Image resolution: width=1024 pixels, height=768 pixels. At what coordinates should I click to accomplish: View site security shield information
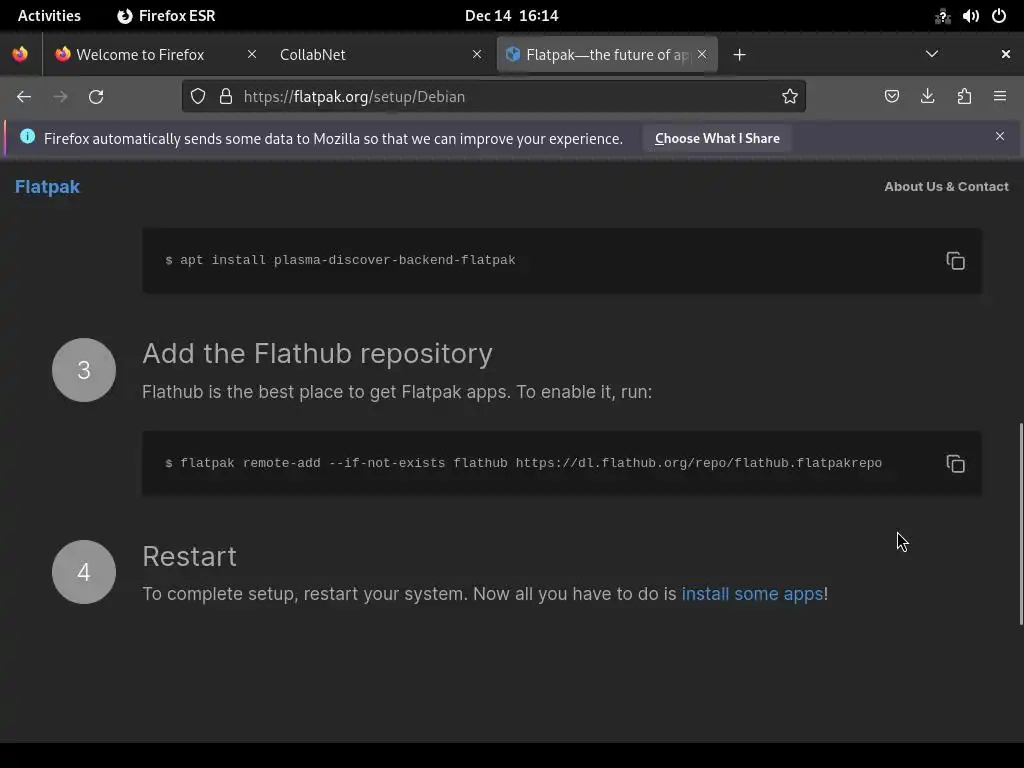[198, 96]
